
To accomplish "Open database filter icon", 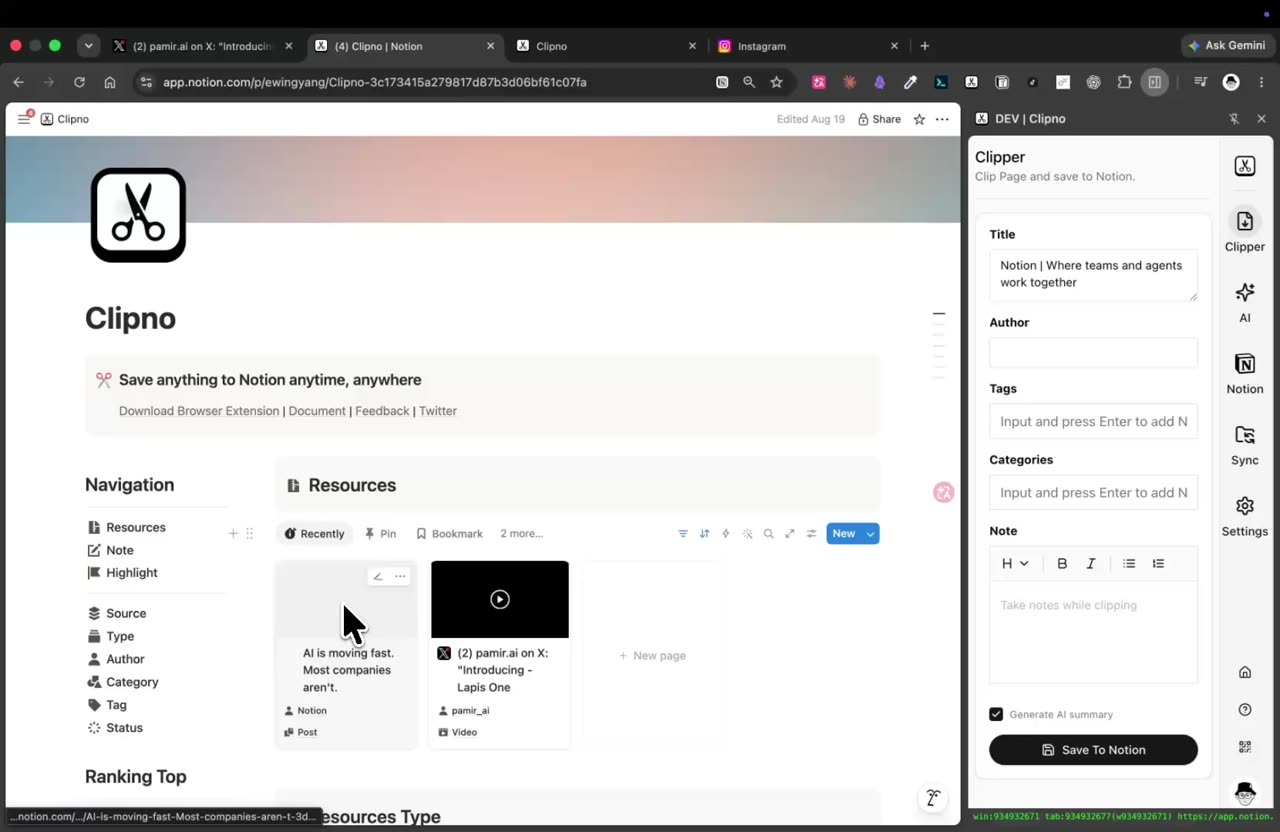I will (683, 534).
